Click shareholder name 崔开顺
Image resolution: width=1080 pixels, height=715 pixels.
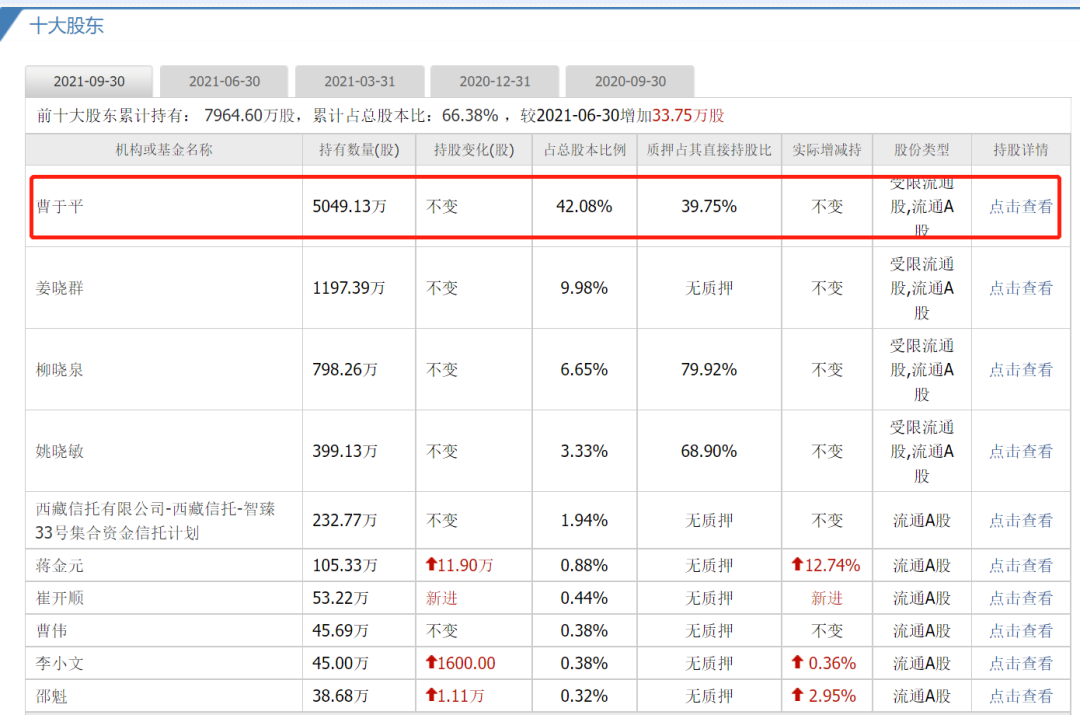(x=60, y=598)
